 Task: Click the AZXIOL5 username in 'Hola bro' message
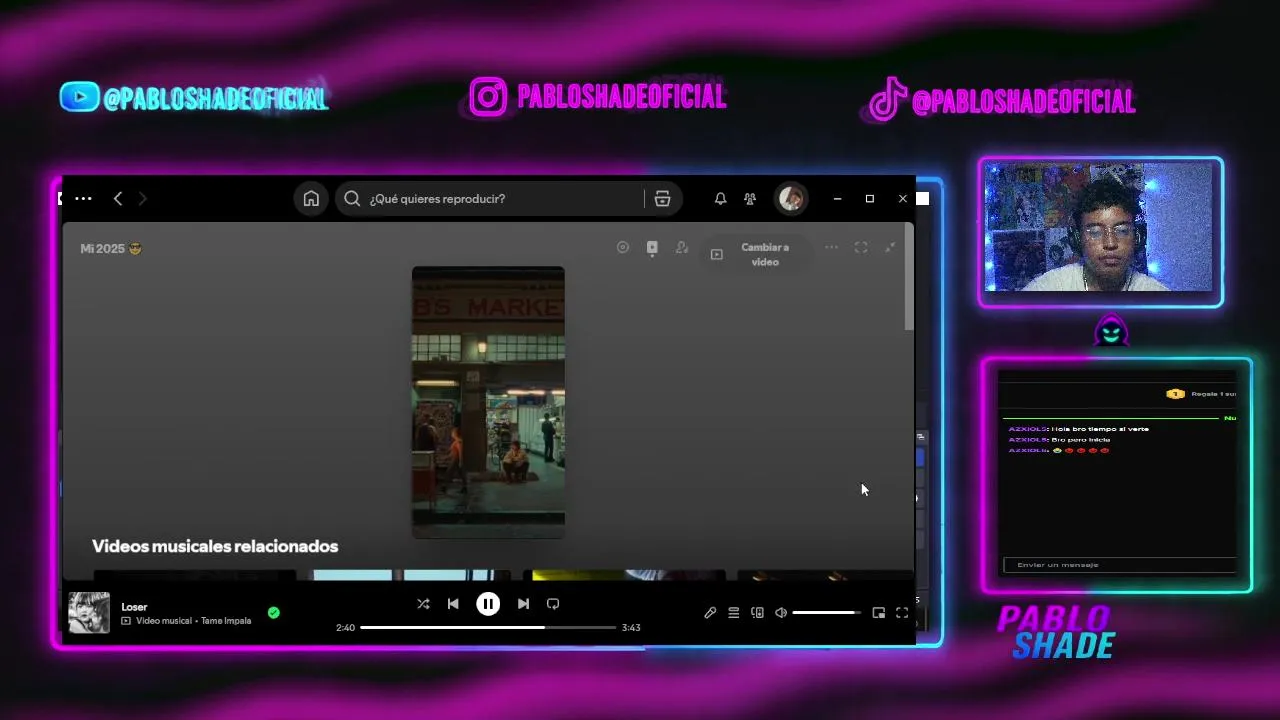(x=1027, y=429)
